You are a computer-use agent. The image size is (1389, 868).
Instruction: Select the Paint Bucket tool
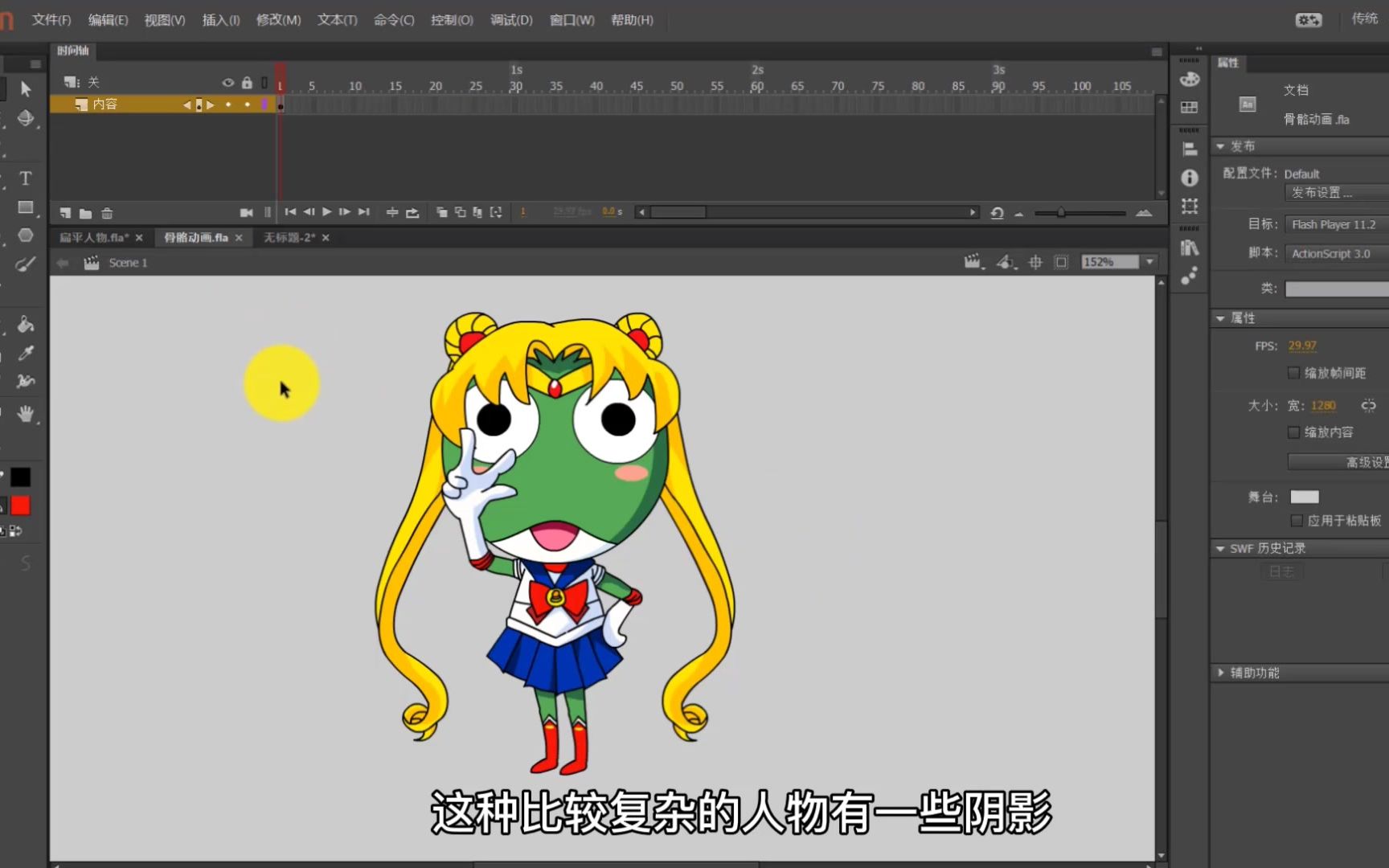(25, 325)
